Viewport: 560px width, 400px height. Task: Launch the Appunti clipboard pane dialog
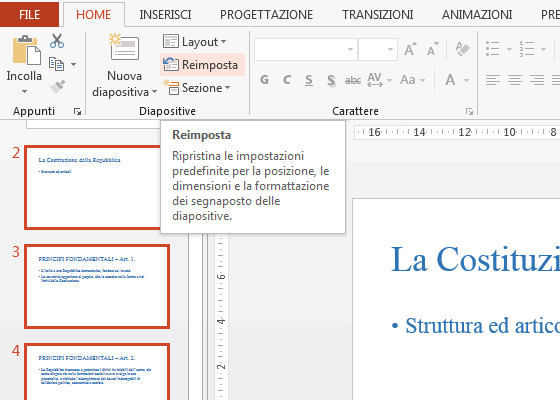tap(77, 112)
